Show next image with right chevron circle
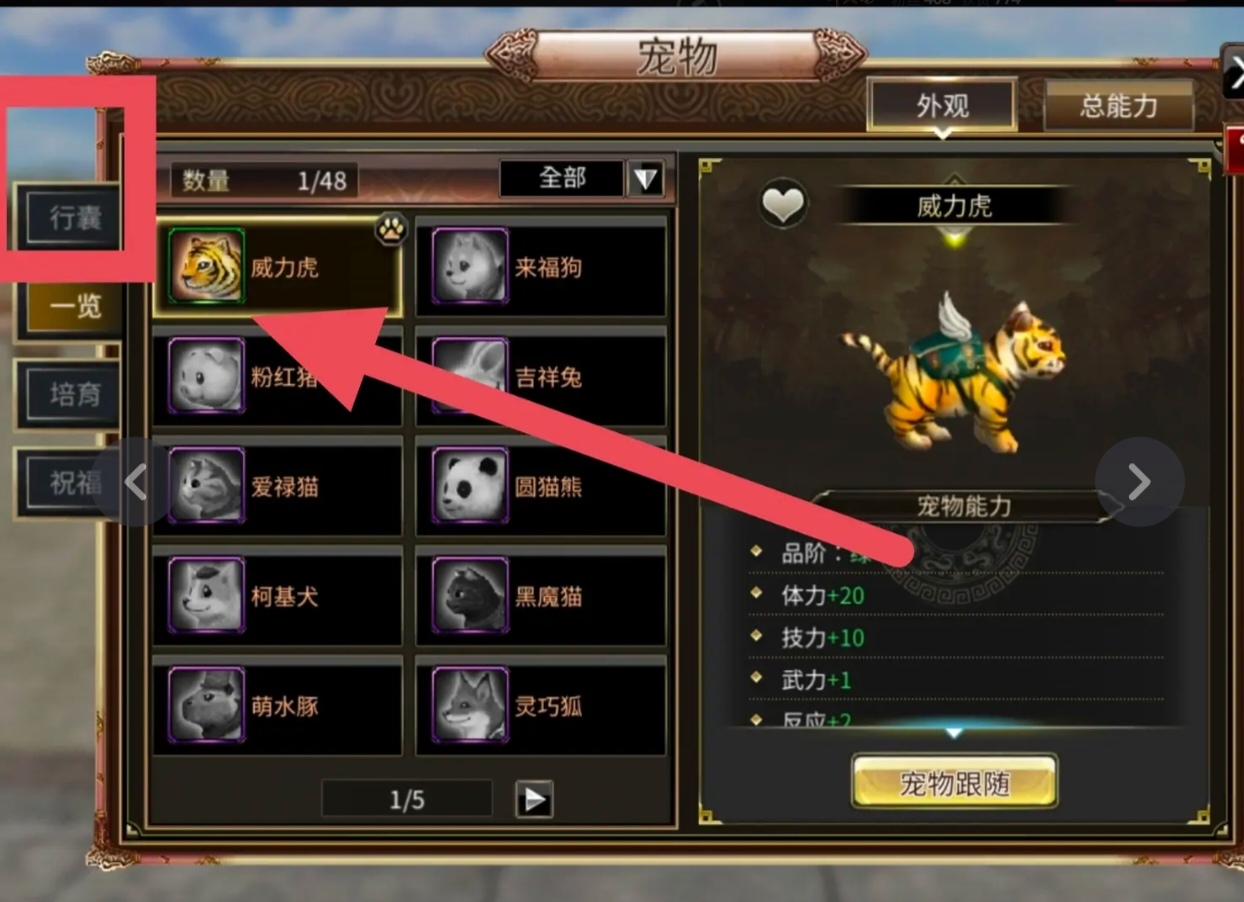 click(x=1139, y=482)
